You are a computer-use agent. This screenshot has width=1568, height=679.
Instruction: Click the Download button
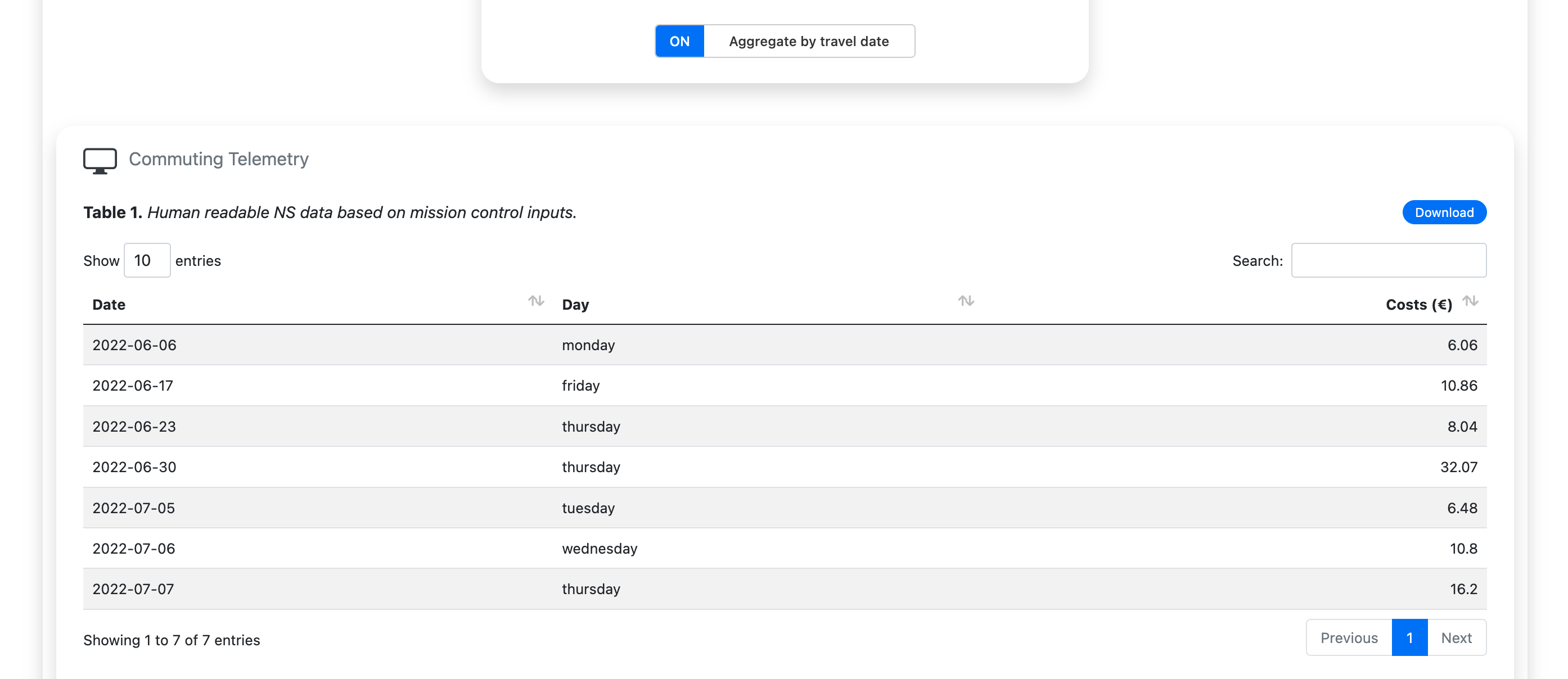tap(1444, 212)
